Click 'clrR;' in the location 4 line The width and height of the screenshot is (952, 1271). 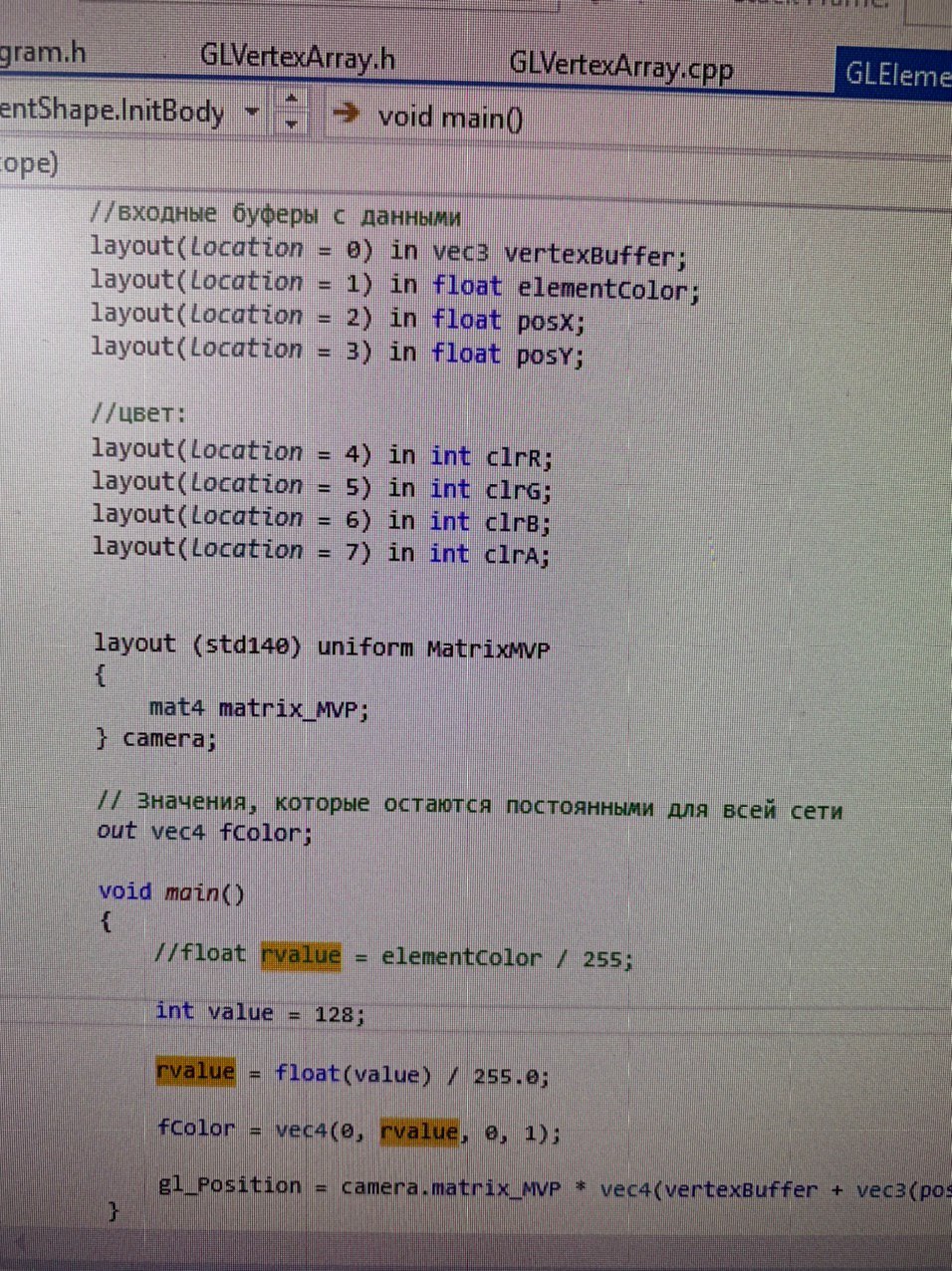(519, 457)
